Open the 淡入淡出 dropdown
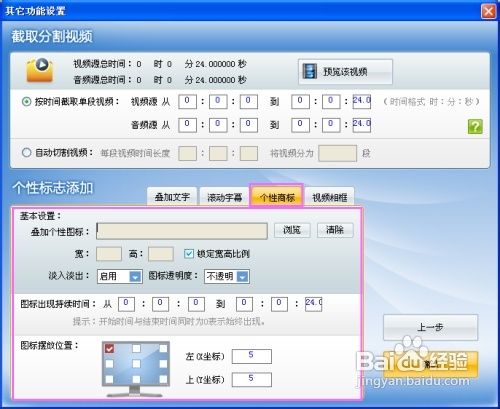Screen dimensions: 500x409 click(120, 276)
